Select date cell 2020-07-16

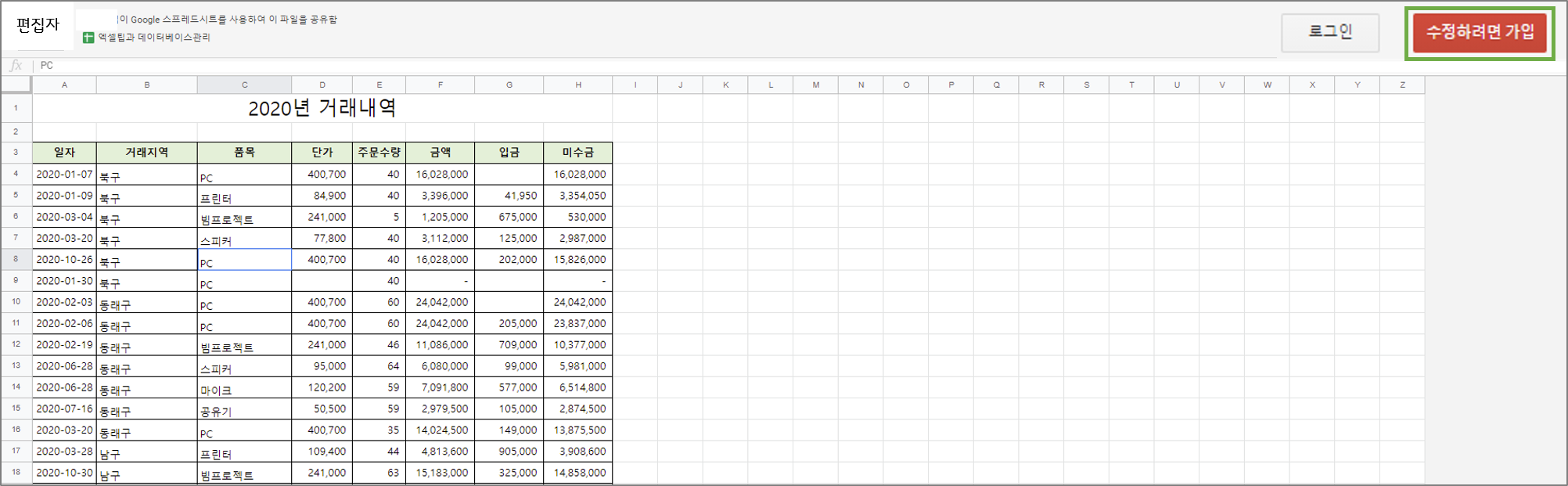coord(64,409)
